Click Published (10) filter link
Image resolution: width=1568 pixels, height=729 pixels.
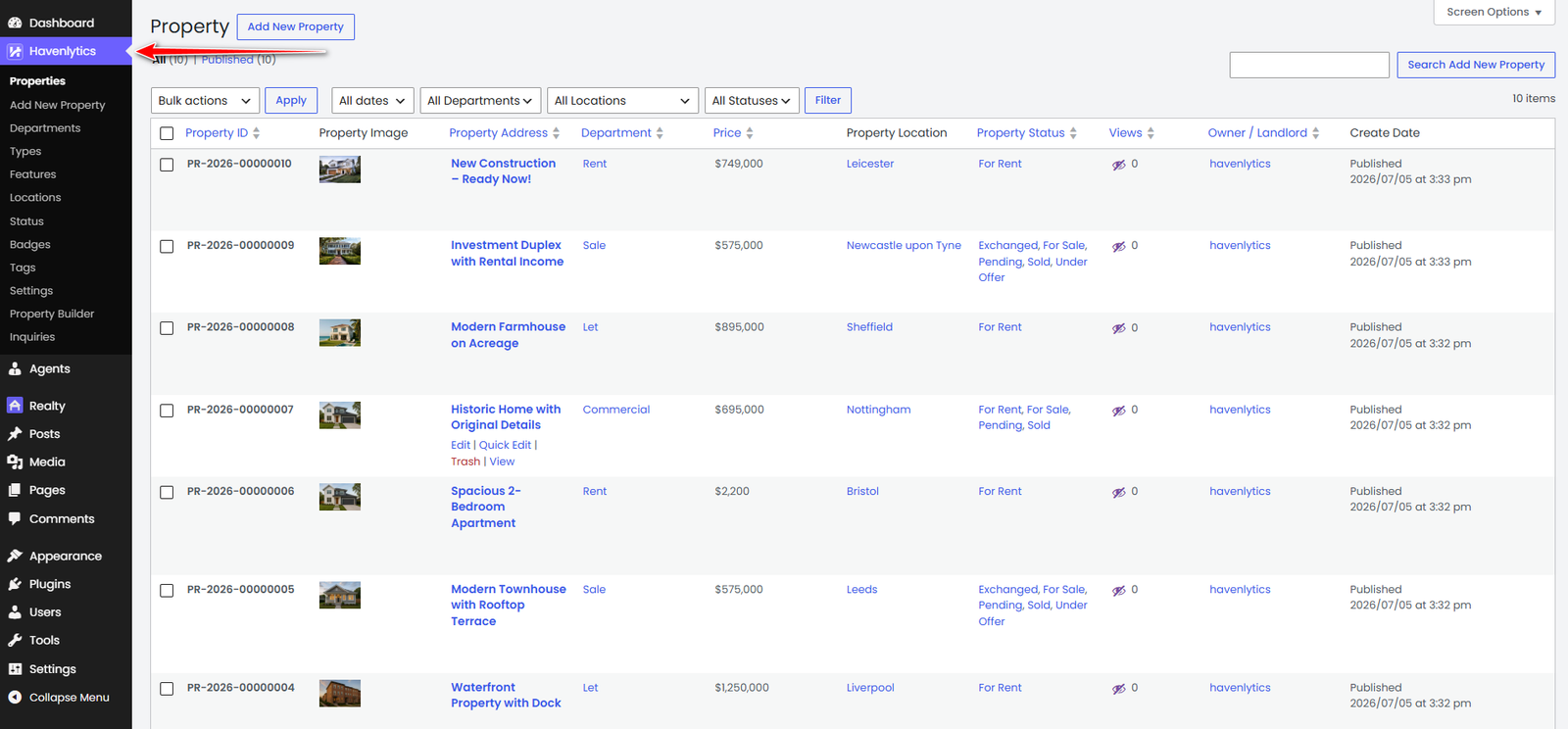[x=239, y=60]
